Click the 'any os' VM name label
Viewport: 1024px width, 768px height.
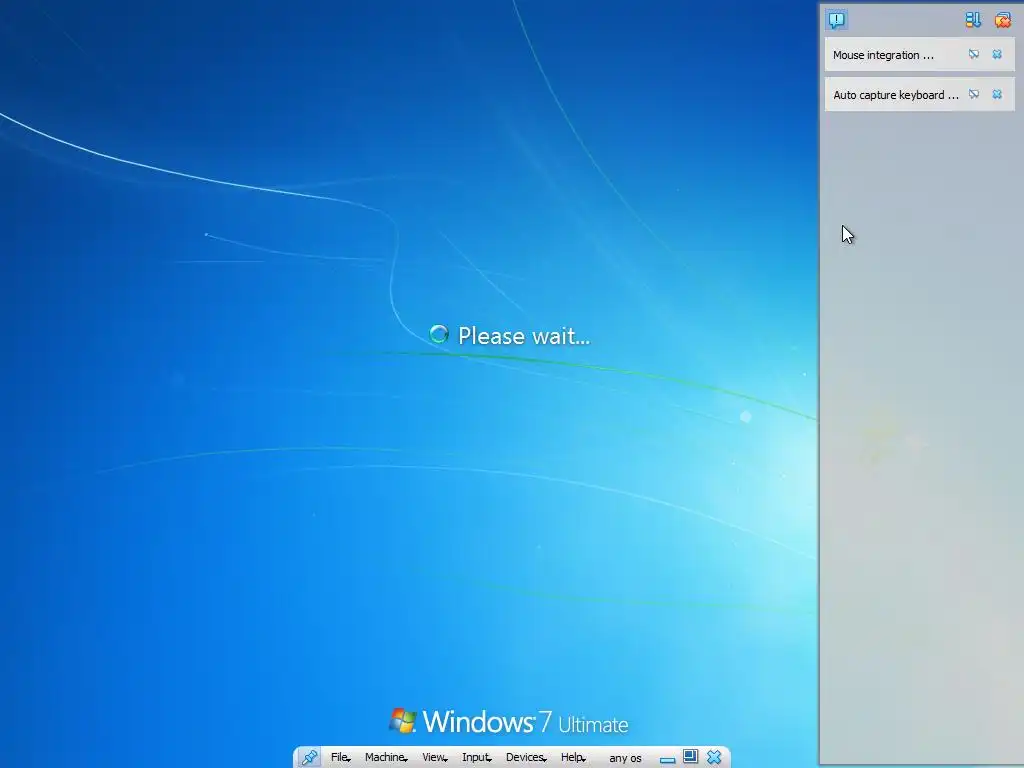click(625, 758)
